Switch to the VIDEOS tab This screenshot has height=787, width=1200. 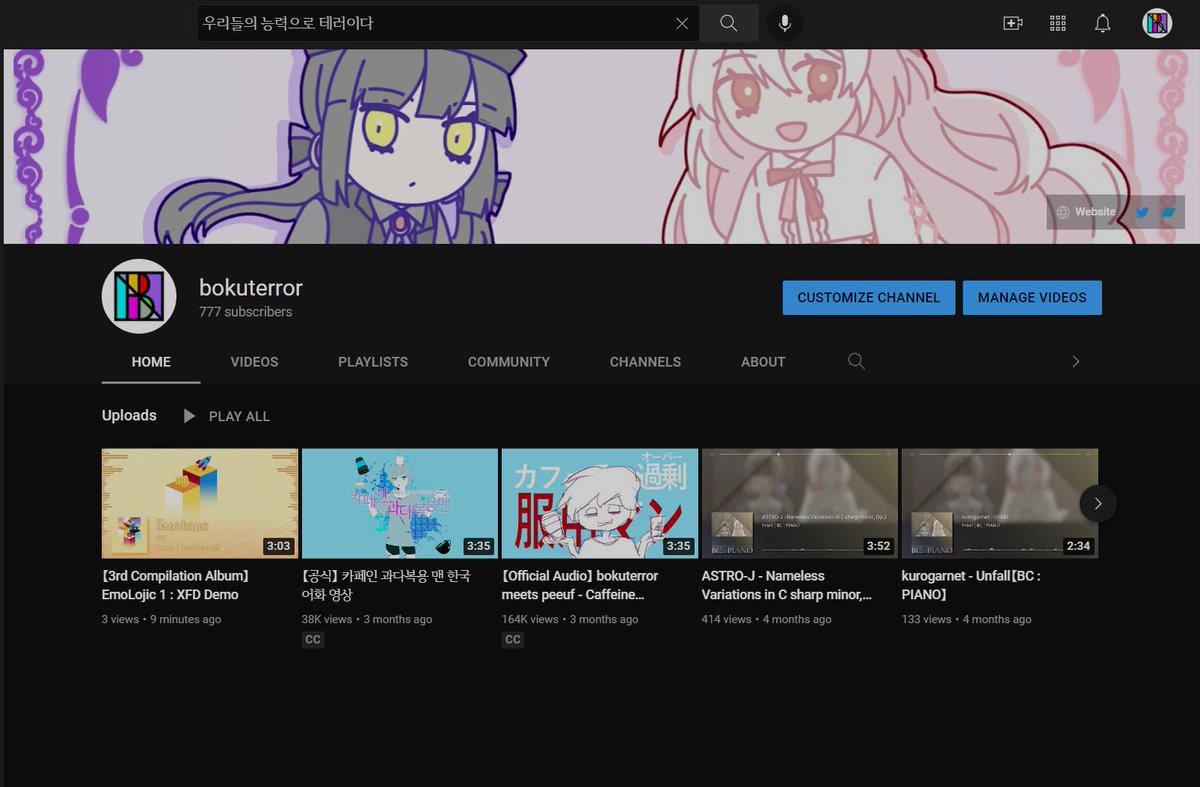click(x=254, y=361)
